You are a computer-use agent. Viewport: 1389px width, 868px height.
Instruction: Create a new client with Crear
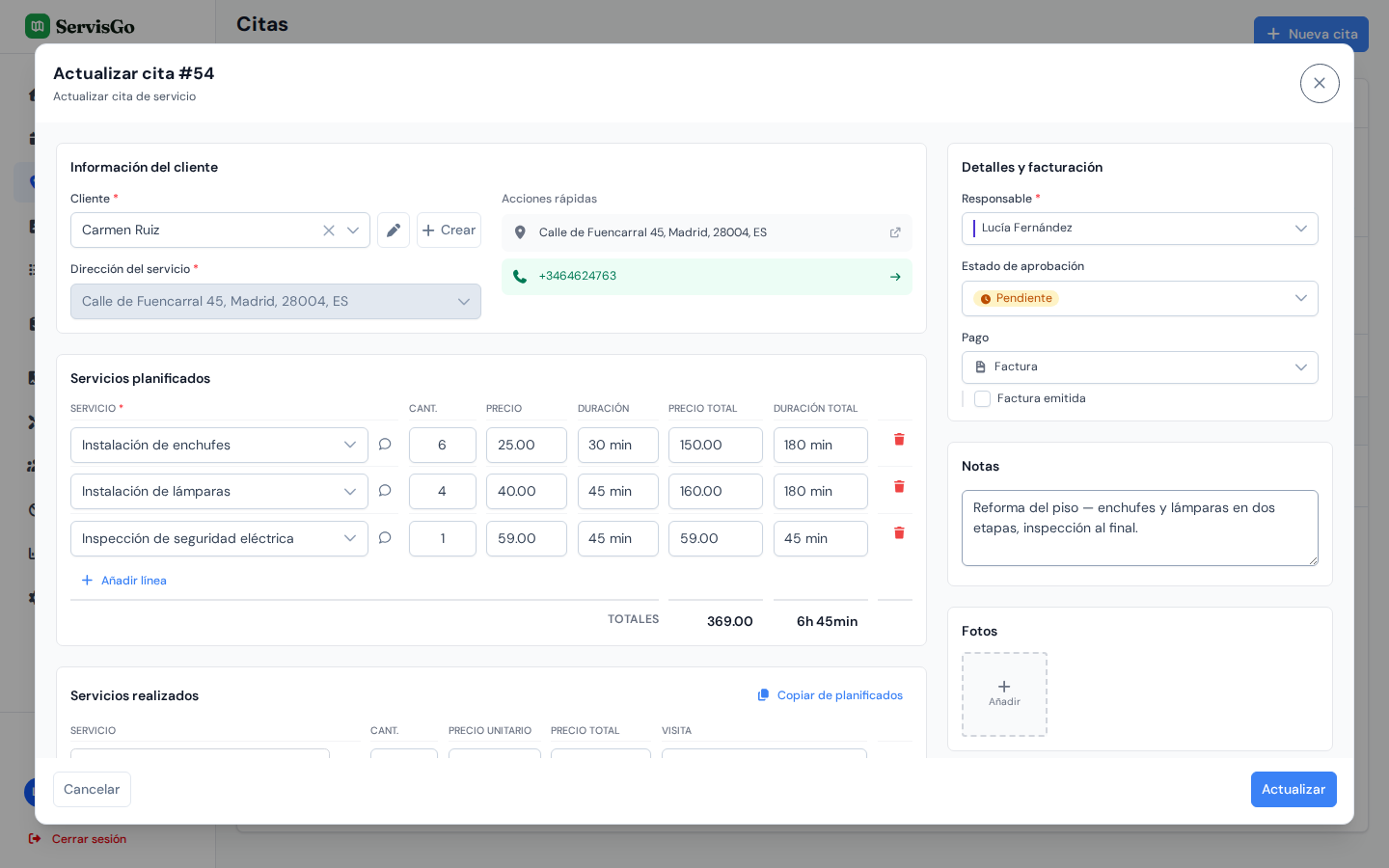pos(449,231)
